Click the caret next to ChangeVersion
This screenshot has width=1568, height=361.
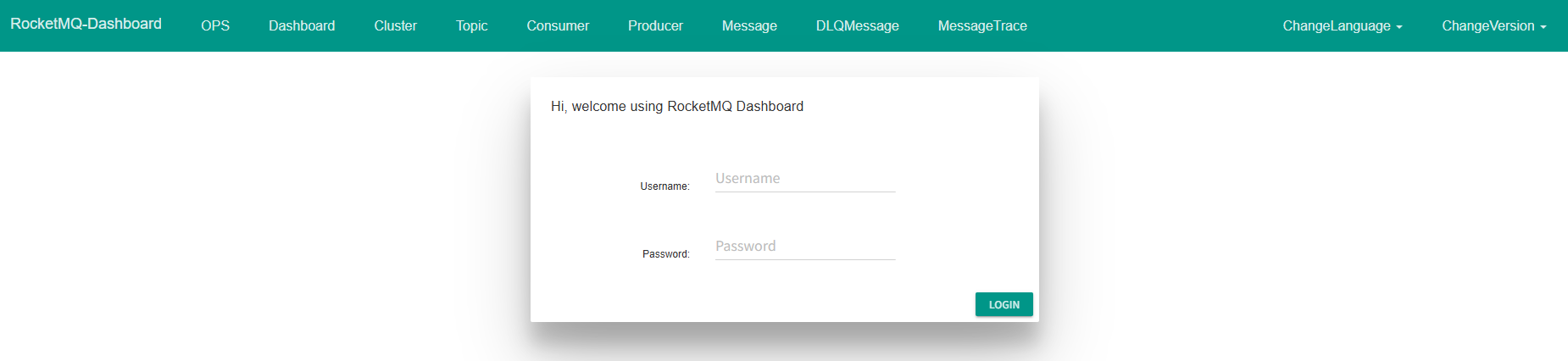tap(1543, 27)
